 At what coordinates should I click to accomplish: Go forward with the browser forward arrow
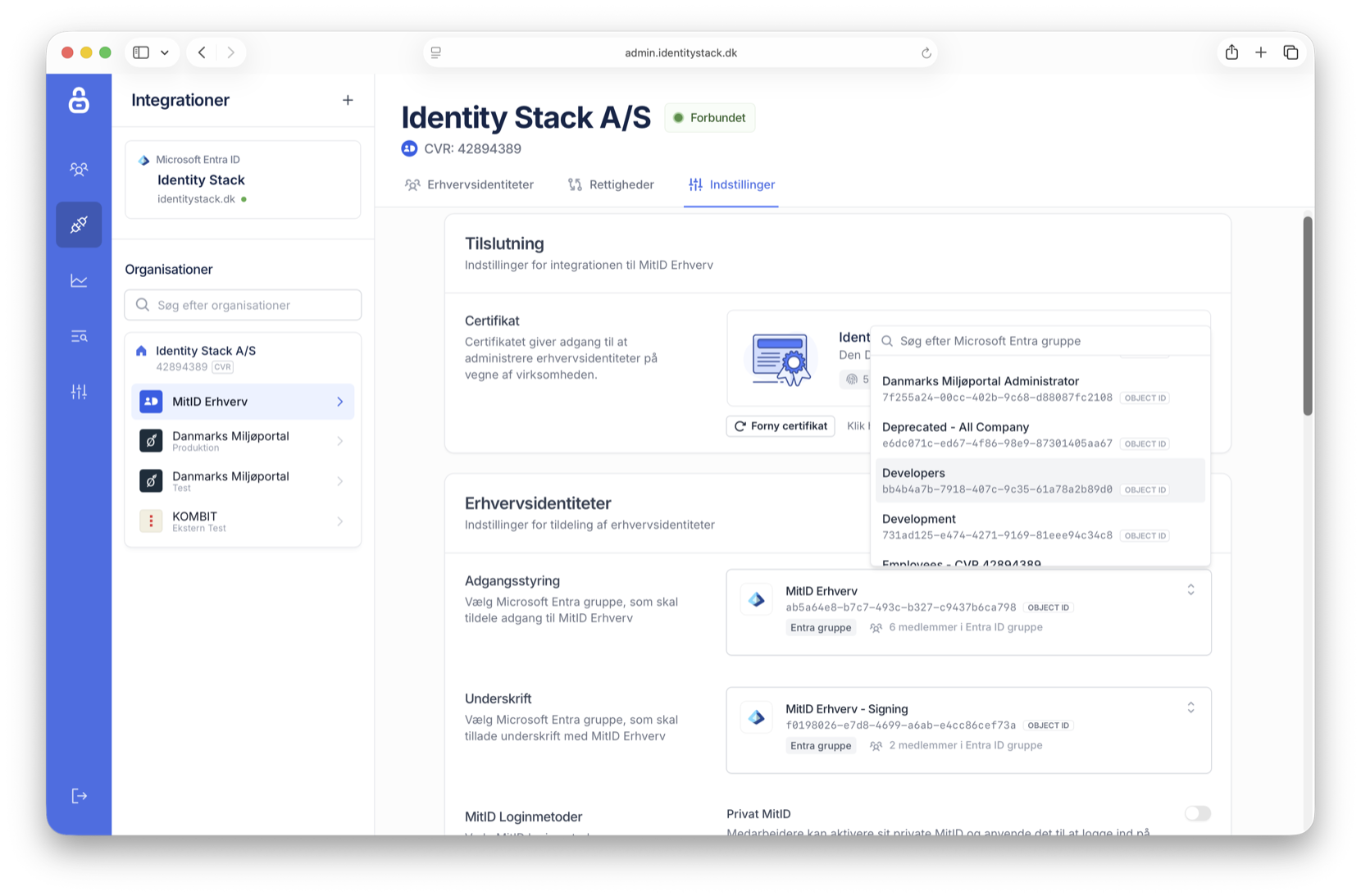coord(231,52)
